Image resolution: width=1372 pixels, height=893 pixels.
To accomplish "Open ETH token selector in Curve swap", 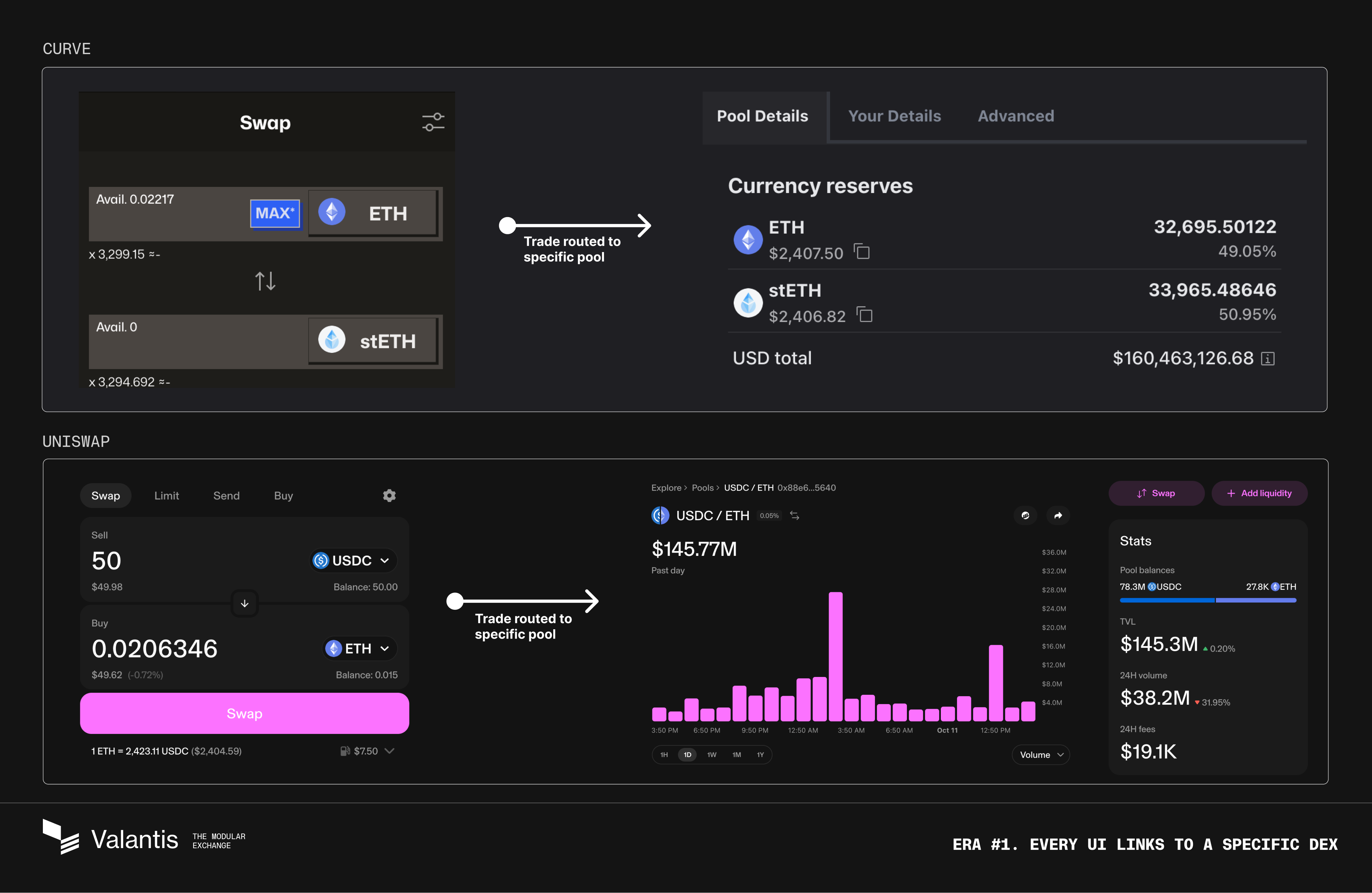I will coord(373,213).
